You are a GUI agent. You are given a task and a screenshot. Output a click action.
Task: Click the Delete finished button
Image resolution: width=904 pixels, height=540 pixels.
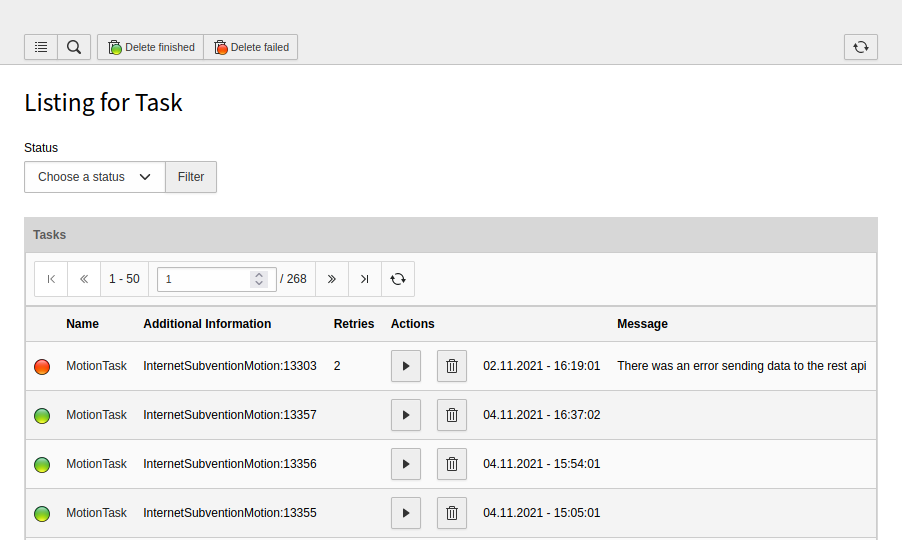pos(151,47)
